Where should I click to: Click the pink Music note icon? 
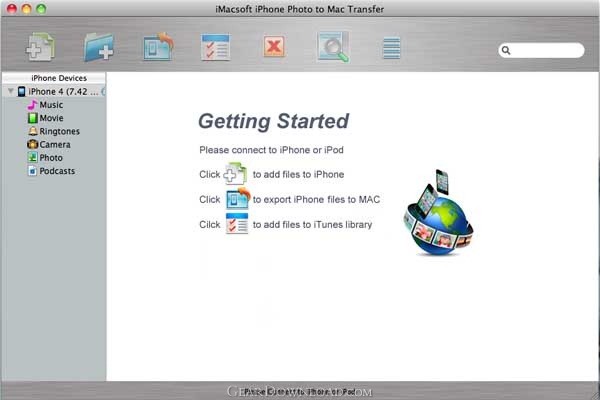33,105
